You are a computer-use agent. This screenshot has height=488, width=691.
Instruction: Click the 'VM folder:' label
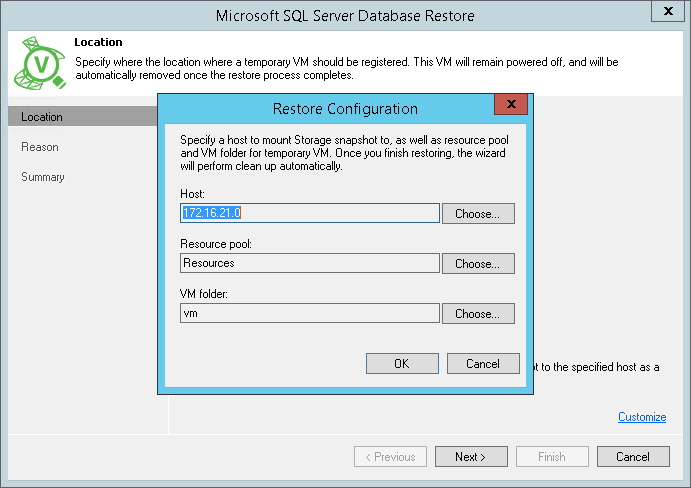tap(204, 294)
